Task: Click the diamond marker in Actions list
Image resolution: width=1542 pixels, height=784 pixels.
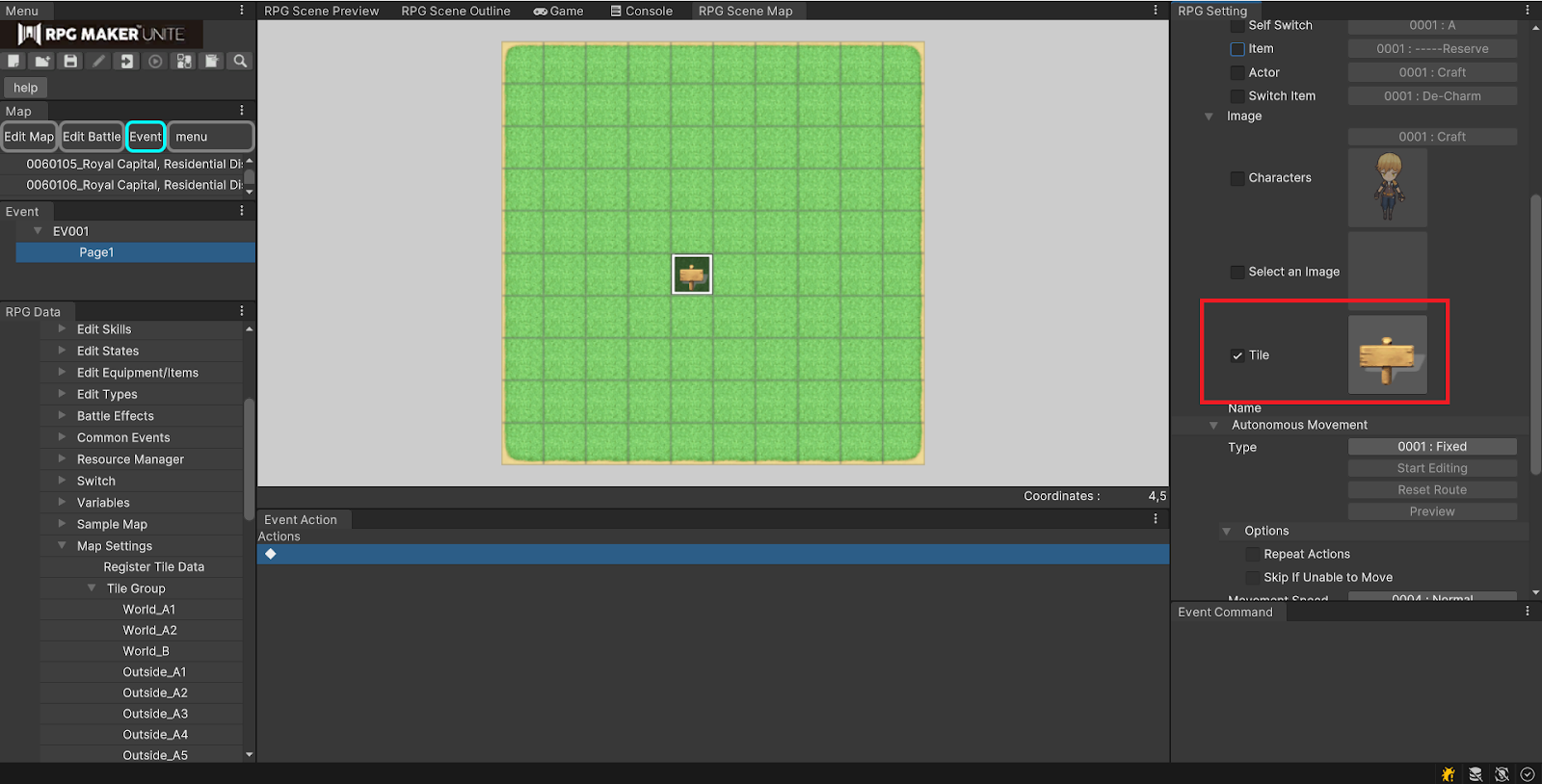Action: pos(271,554)
